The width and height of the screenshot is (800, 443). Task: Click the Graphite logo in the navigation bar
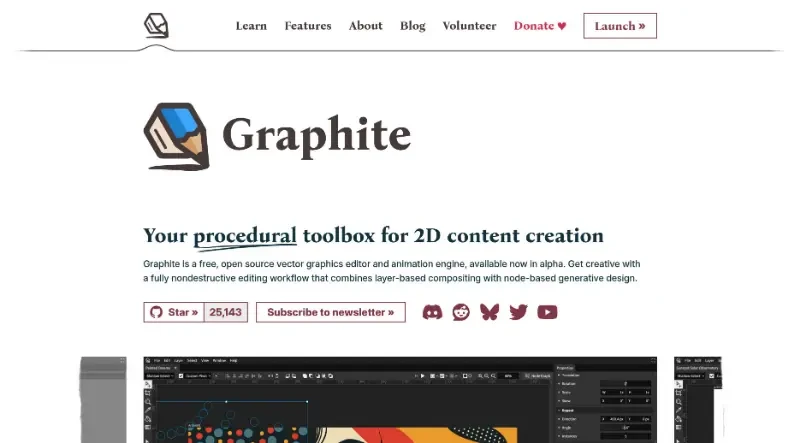[x=156, y=25]
